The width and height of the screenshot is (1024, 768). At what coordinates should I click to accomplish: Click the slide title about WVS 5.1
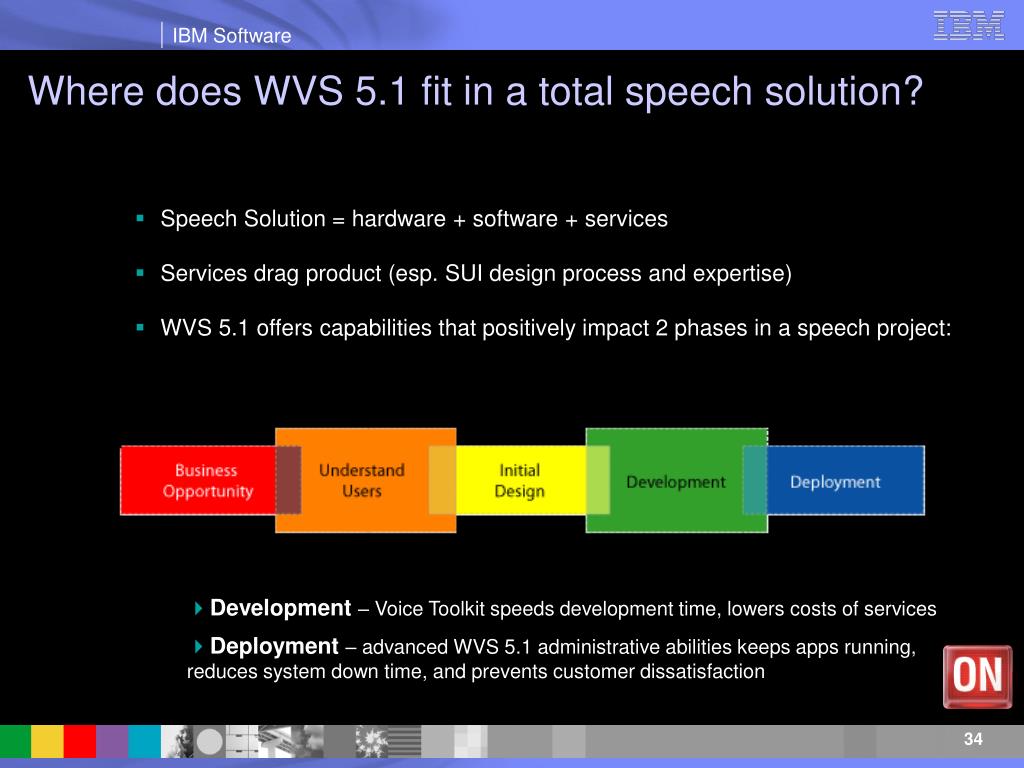point(475,91)
